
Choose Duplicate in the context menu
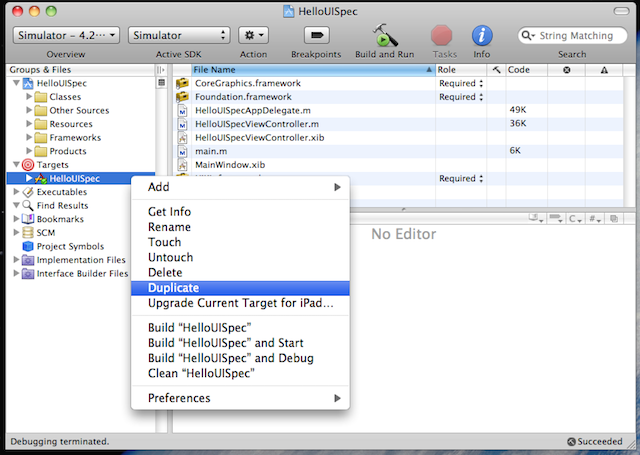[240, 288]
